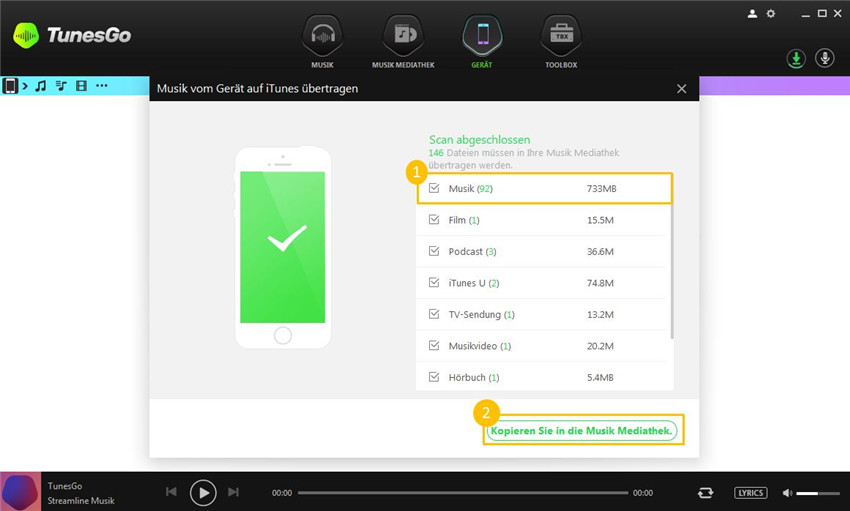Uncheck the Musikvideo (1) checkbox
850x511 pixels.
[x=434, y=345]
